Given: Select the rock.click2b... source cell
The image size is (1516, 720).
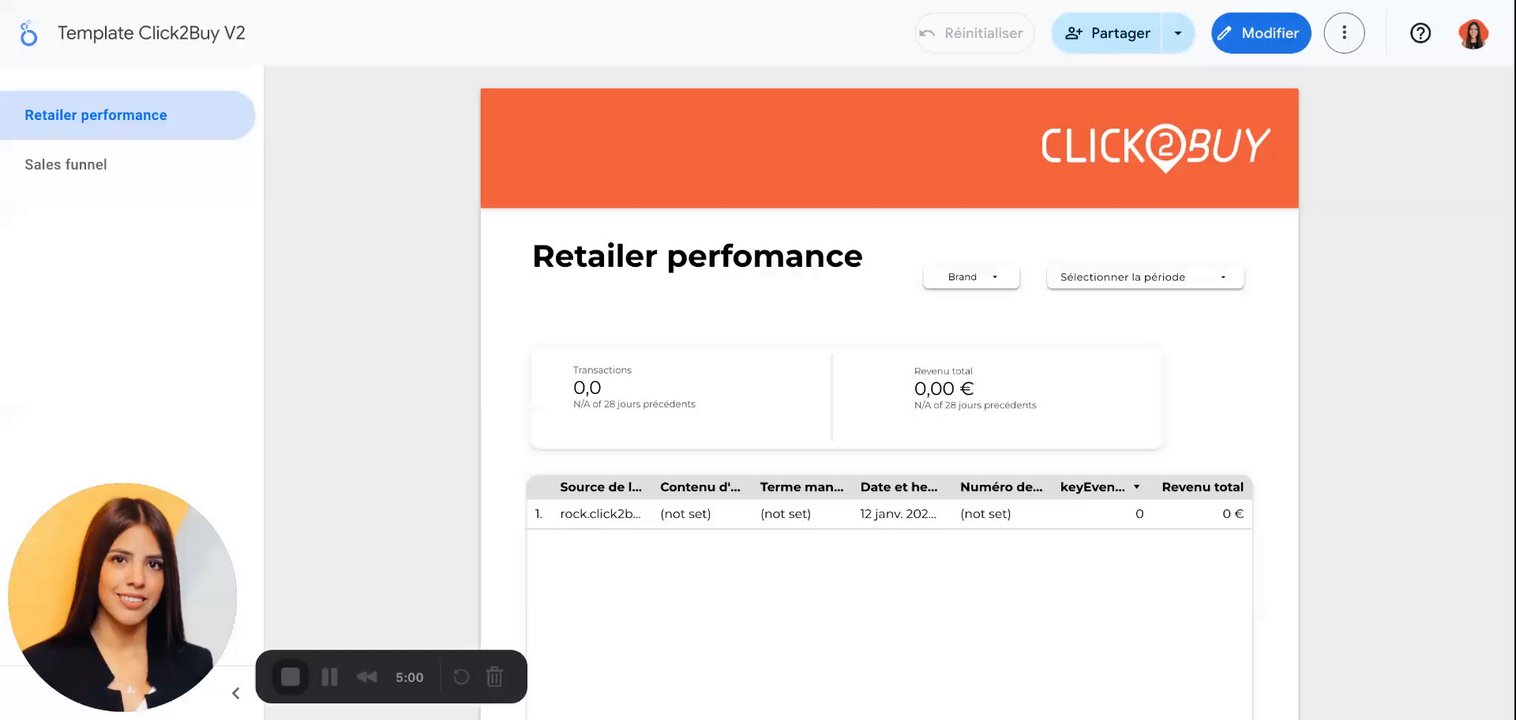Looking at the screenshot, I should point(601,514).
